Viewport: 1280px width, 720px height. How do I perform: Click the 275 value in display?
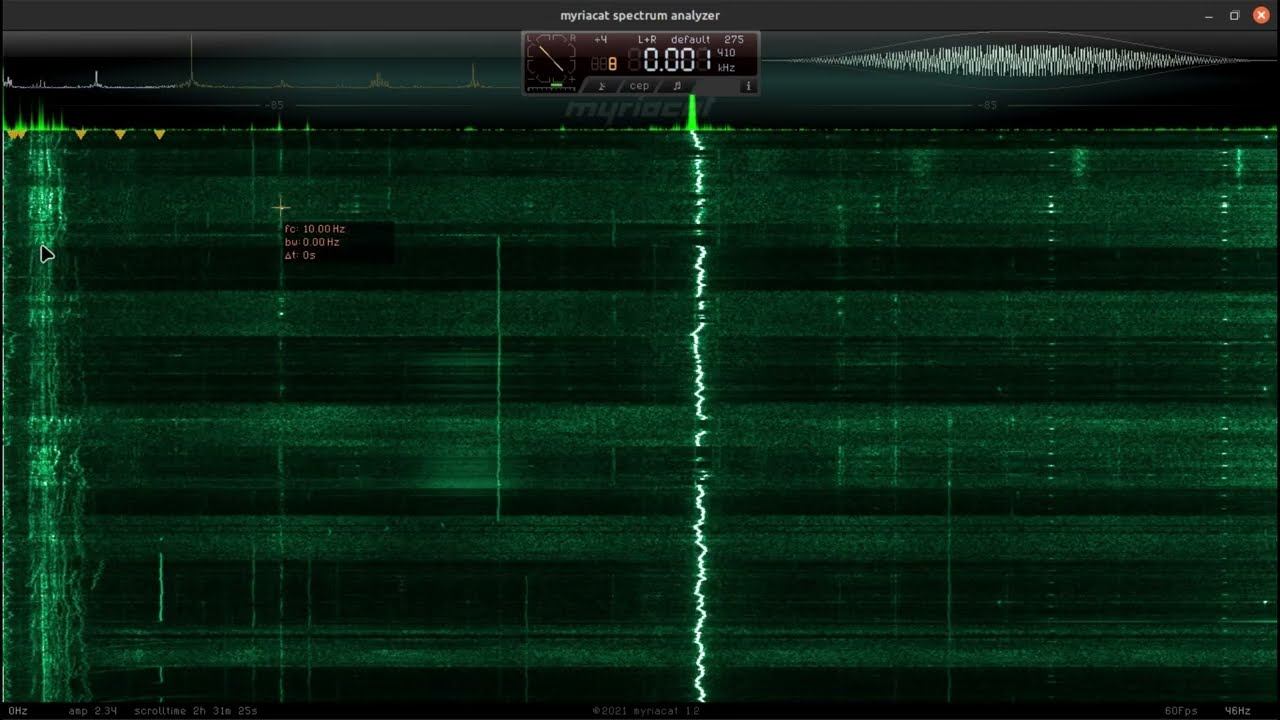(734, 40)
